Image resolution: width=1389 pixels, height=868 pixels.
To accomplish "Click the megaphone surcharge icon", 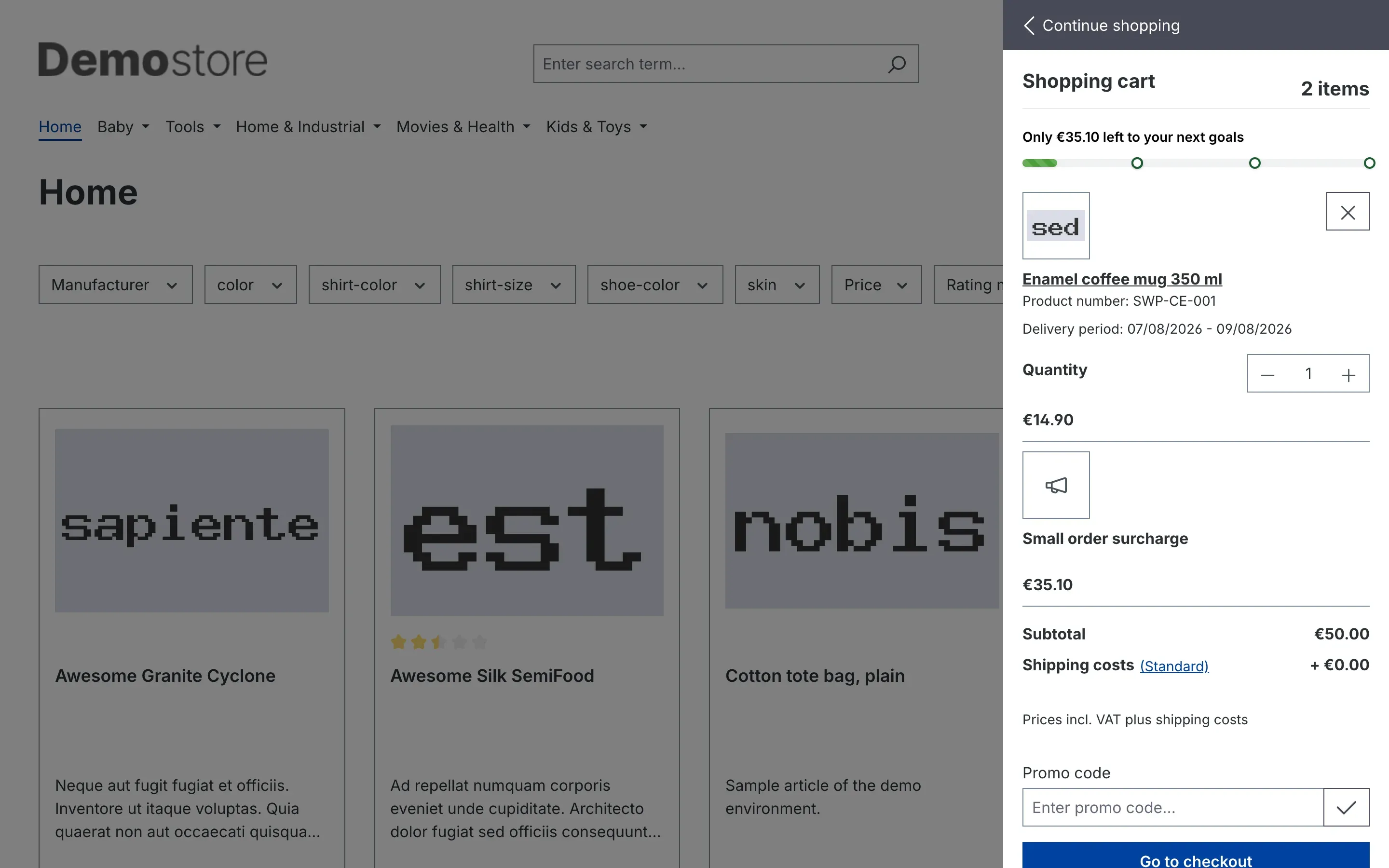I will (x=1056, y=485).
